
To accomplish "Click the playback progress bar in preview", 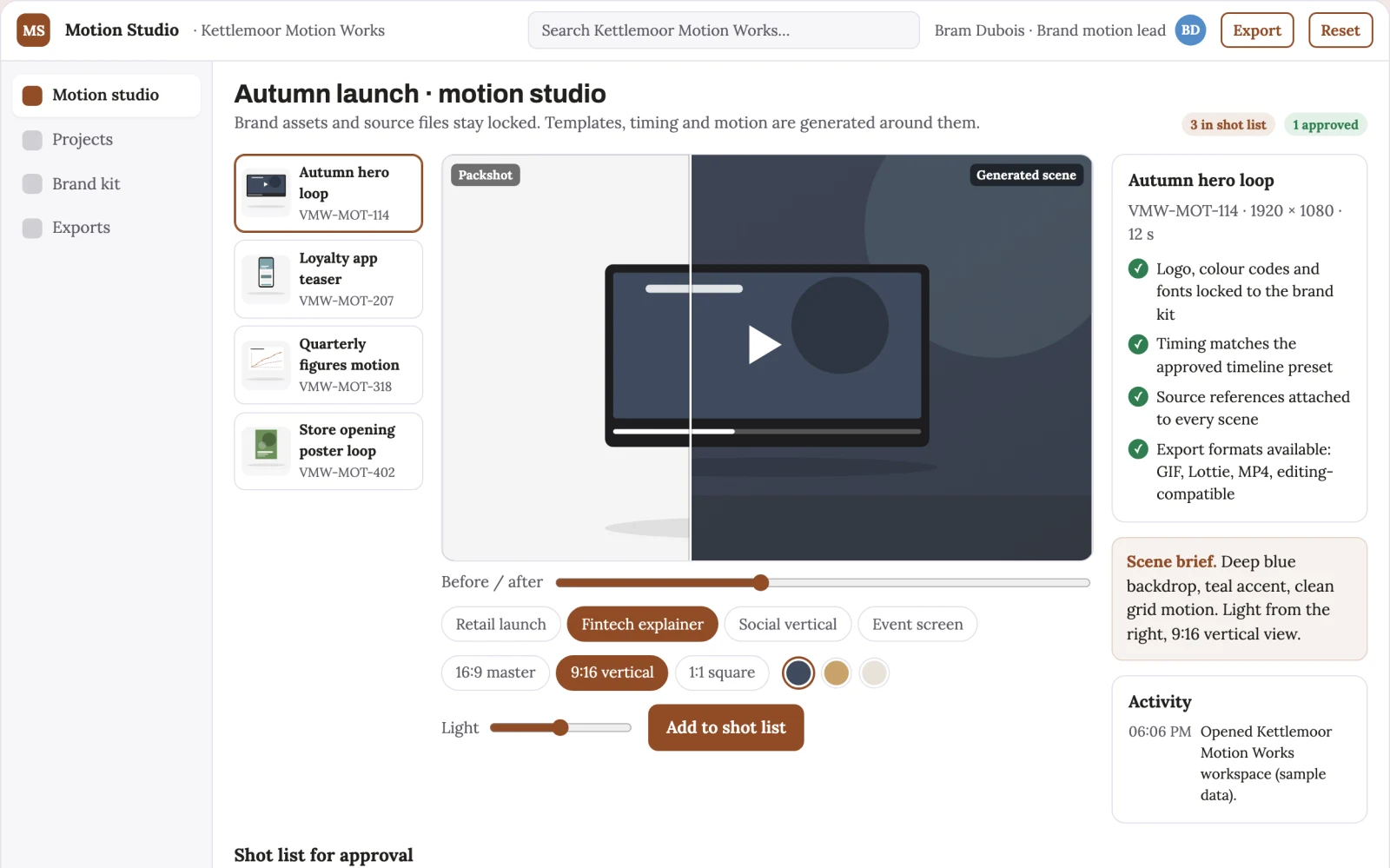I will [x=767, y=431].
